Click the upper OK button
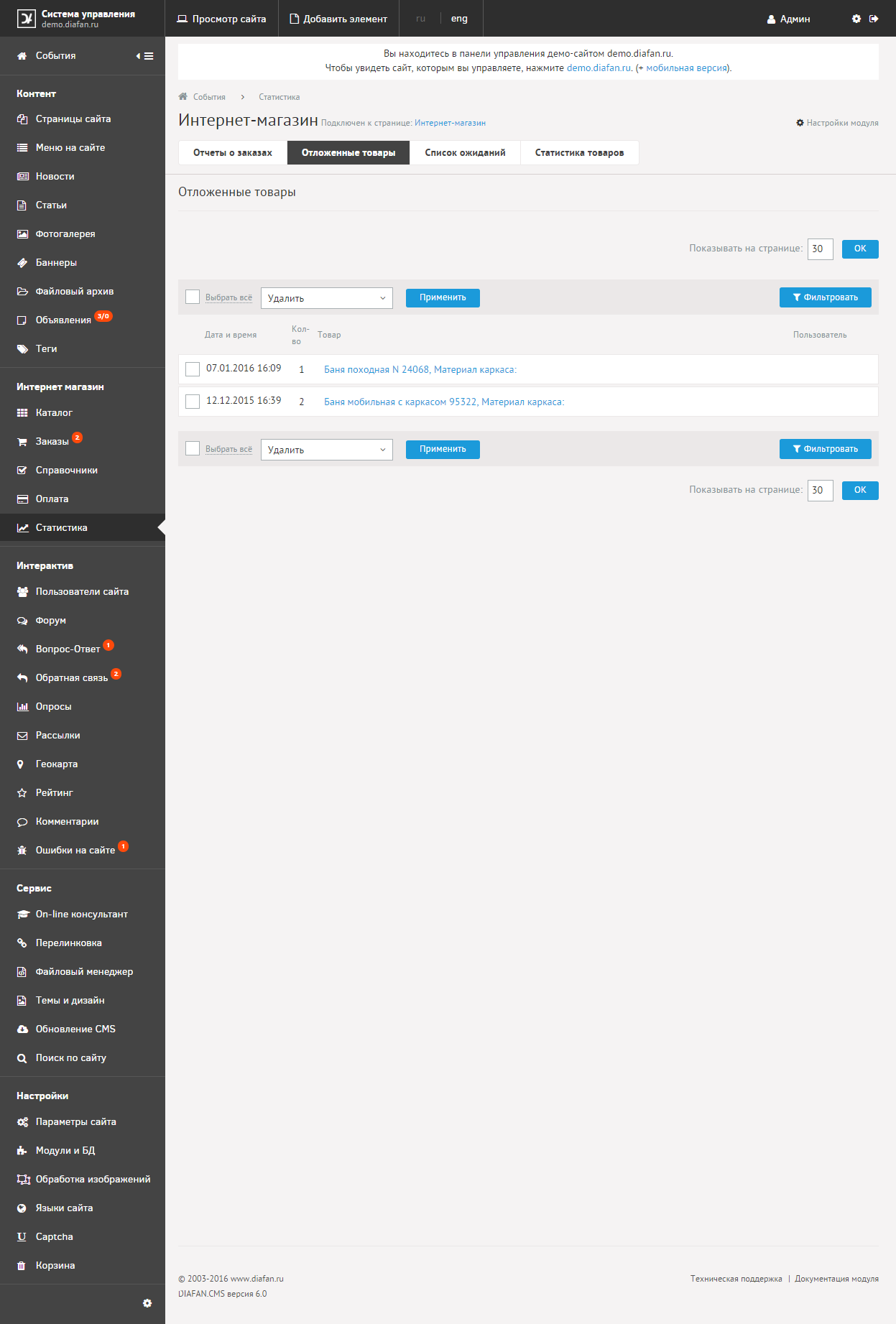 [860, 249]
